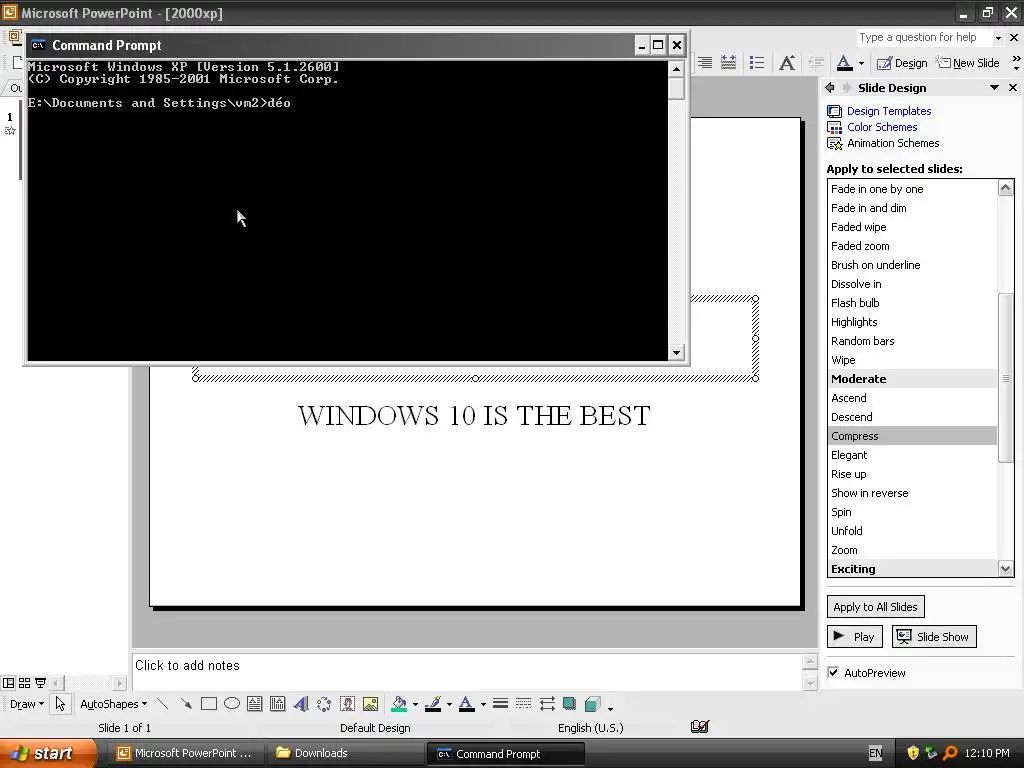
Task: Select the Oval shape tool
Action: (232, 704)
